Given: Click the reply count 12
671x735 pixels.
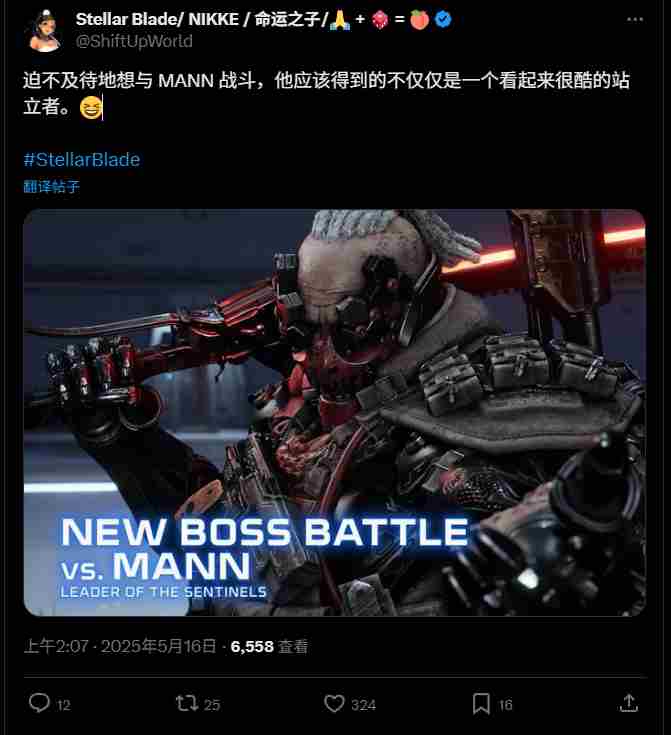Looking at the screenshot, I should 64,705.
